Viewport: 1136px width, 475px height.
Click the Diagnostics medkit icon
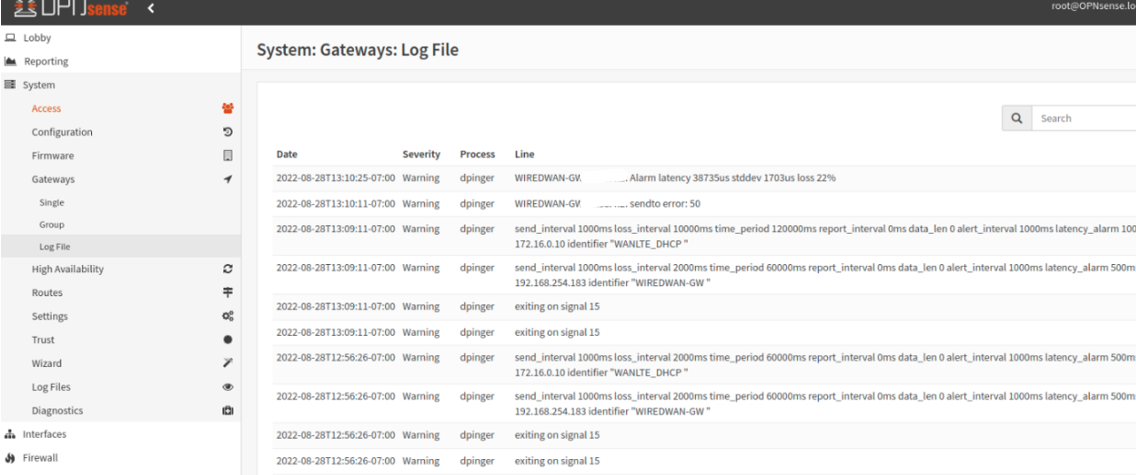pyautogui.click(x=227, y=411)
